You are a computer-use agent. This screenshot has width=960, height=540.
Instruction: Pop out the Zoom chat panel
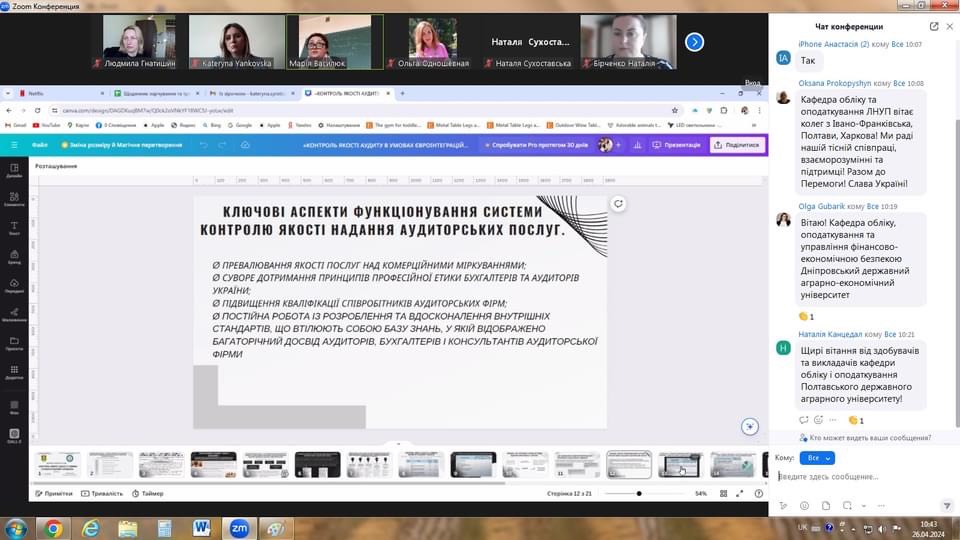tap(934, 26)
